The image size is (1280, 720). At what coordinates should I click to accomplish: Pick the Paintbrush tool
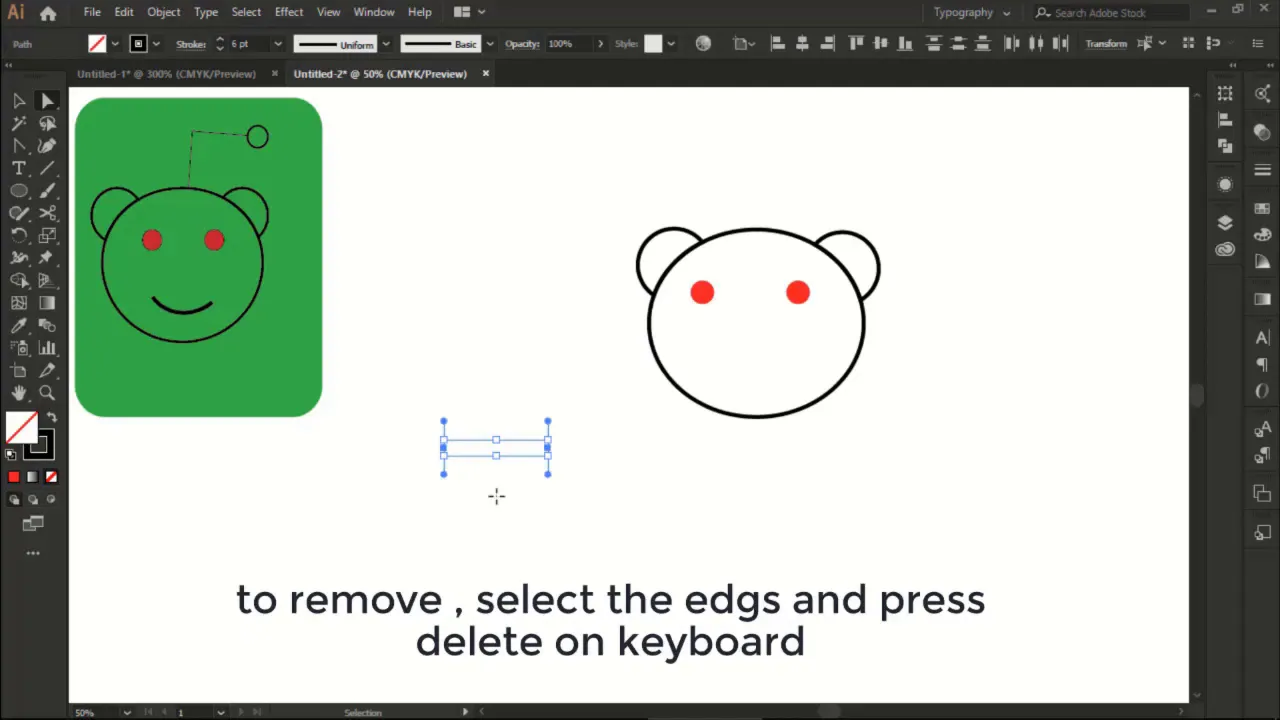point(47,191)
